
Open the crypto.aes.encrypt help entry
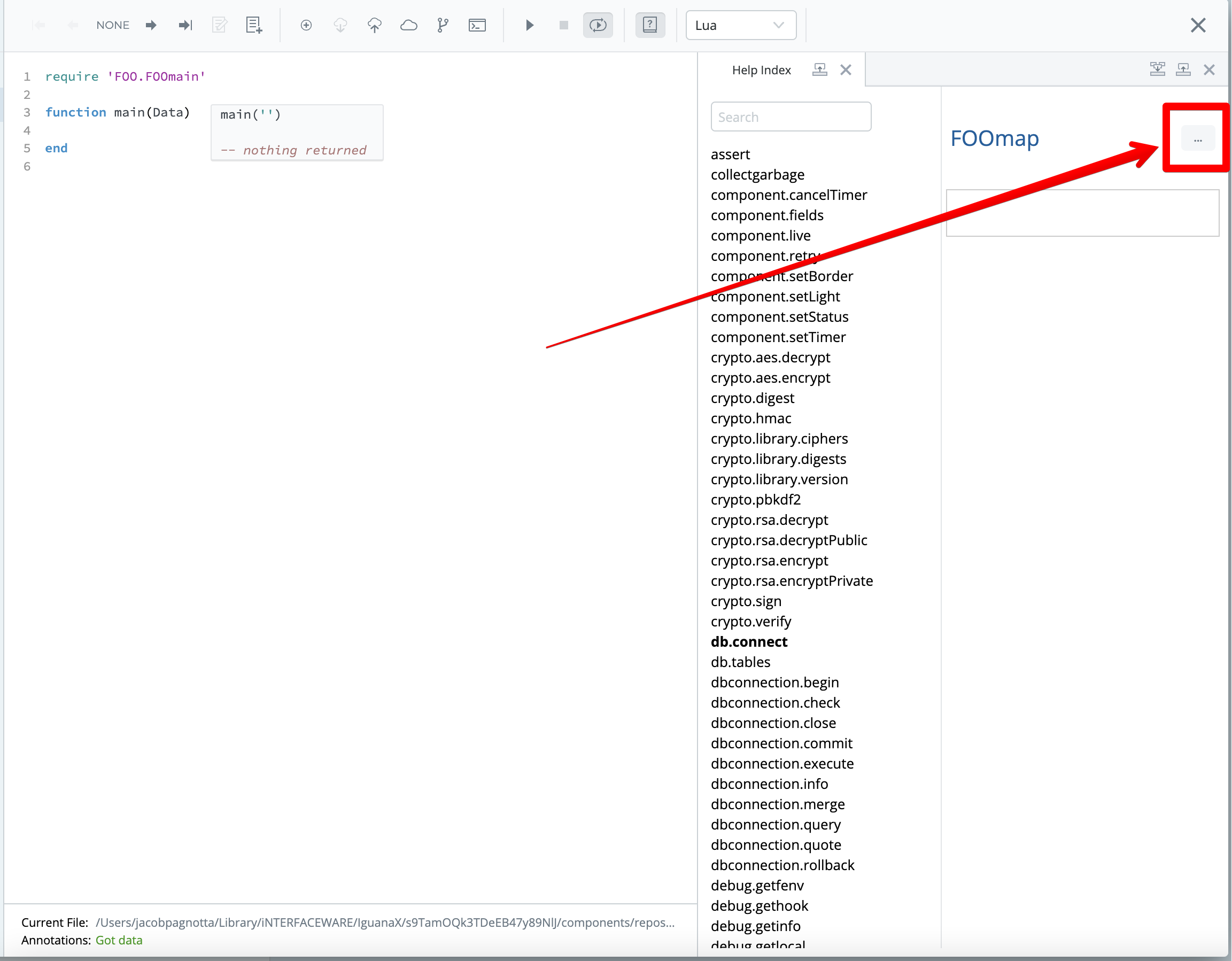(770, 378)
